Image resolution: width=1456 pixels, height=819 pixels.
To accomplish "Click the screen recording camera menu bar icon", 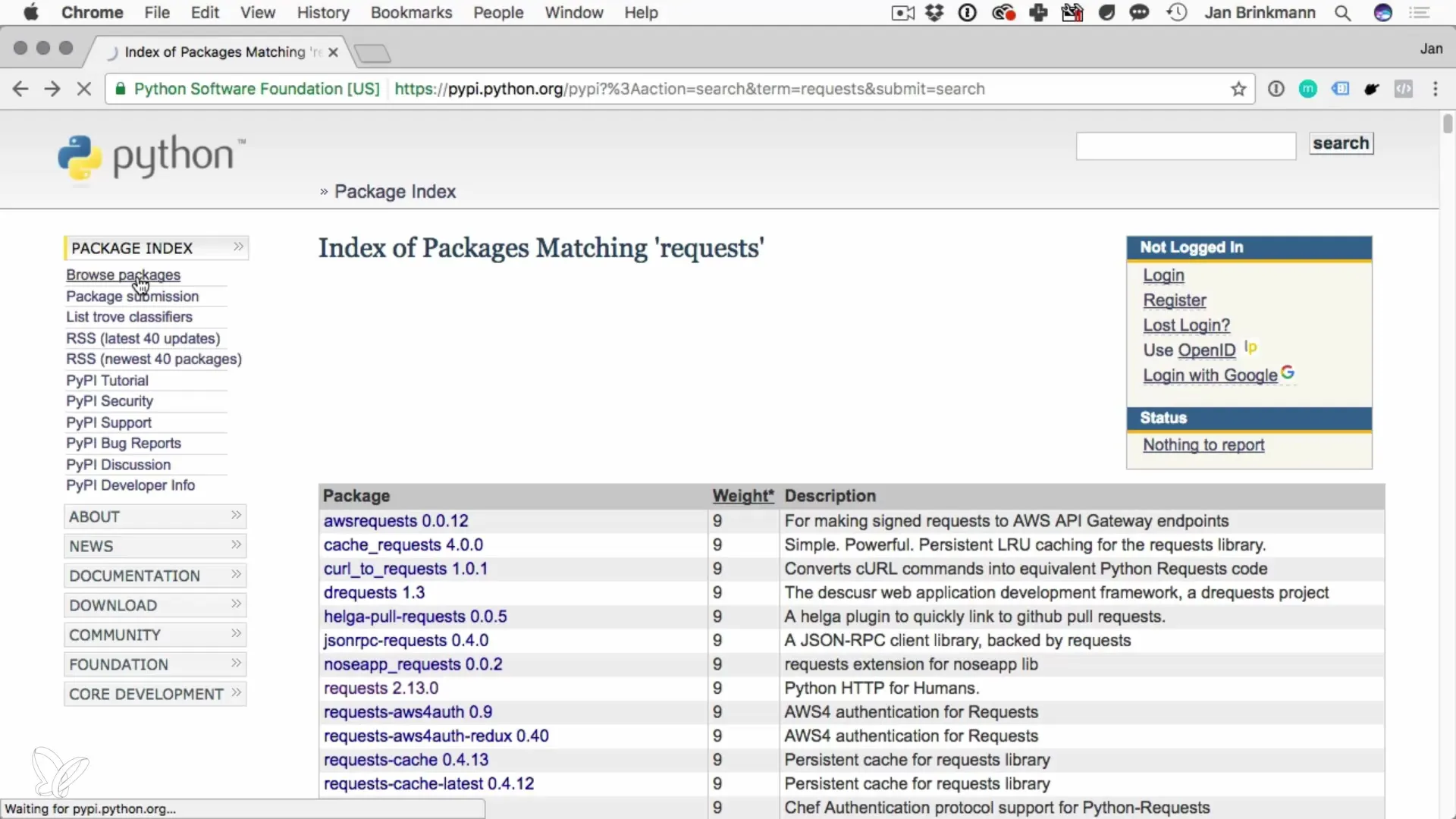I will pyautogui.click(x=902, y=13).
